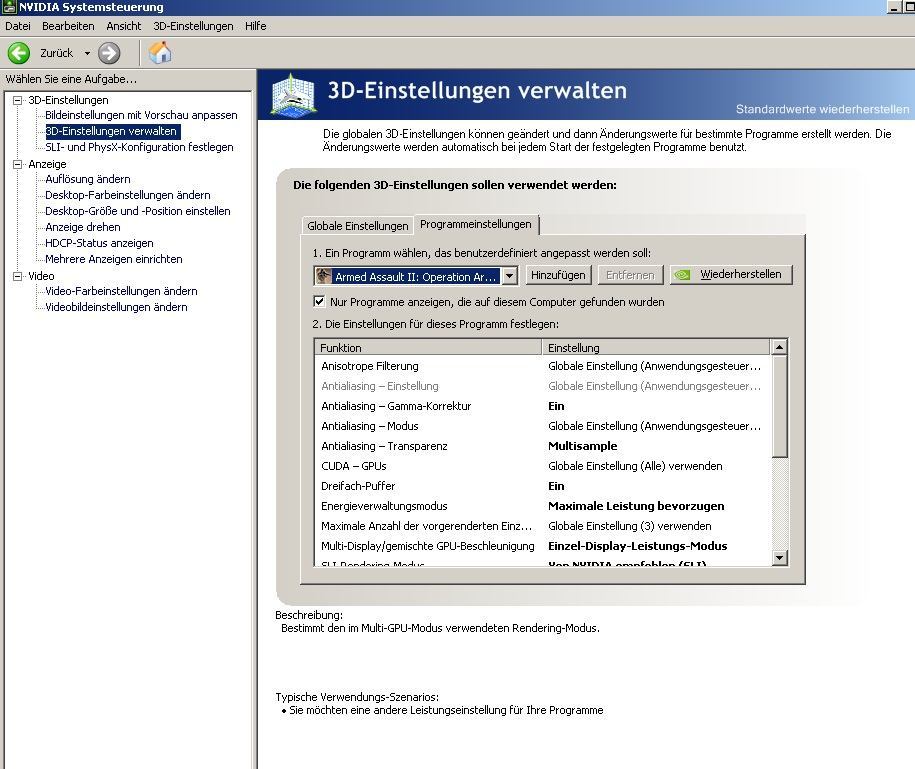Select Antialiasing – Modus row
This screenshot has height=769, width=915.
(542, 426)
